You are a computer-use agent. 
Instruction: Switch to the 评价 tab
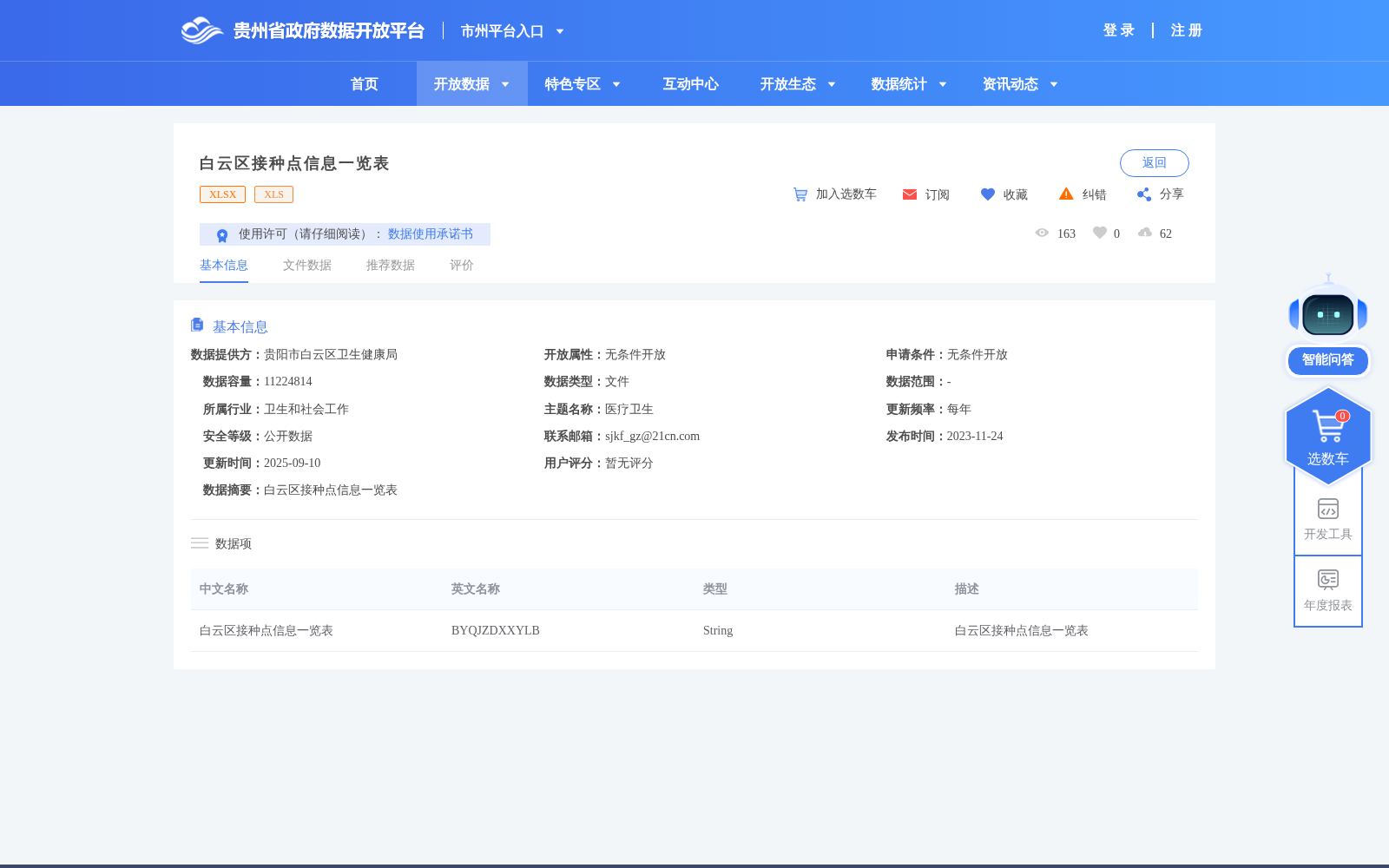[x=462, y=266]
